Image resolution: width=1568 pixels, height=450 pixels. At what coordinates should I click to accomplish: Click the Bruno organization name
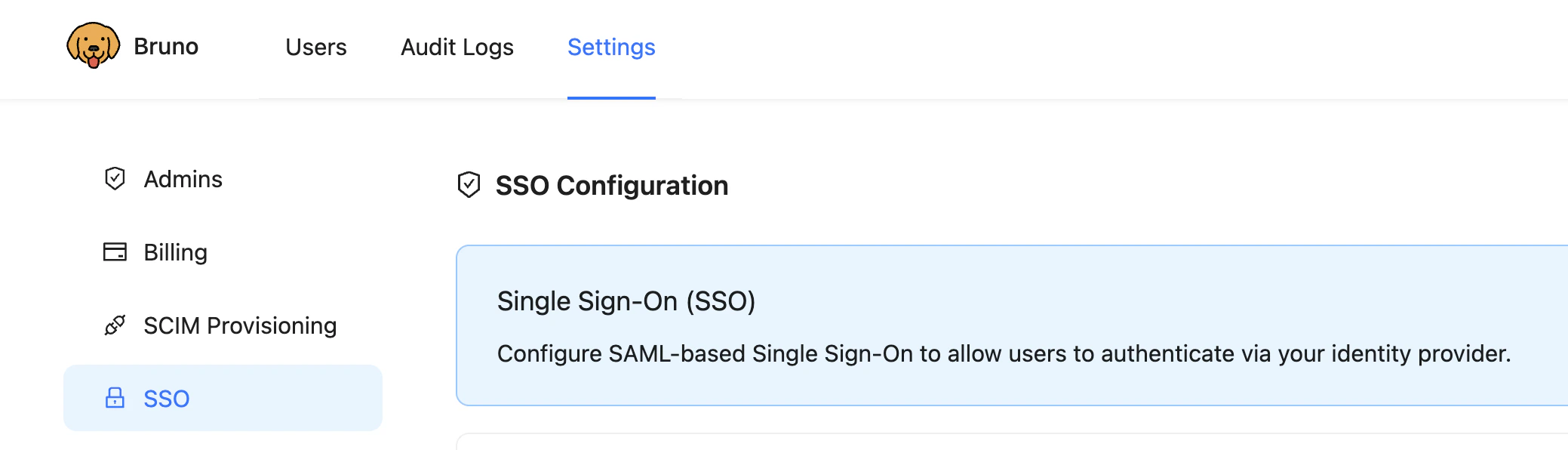[x=164, y=47]
